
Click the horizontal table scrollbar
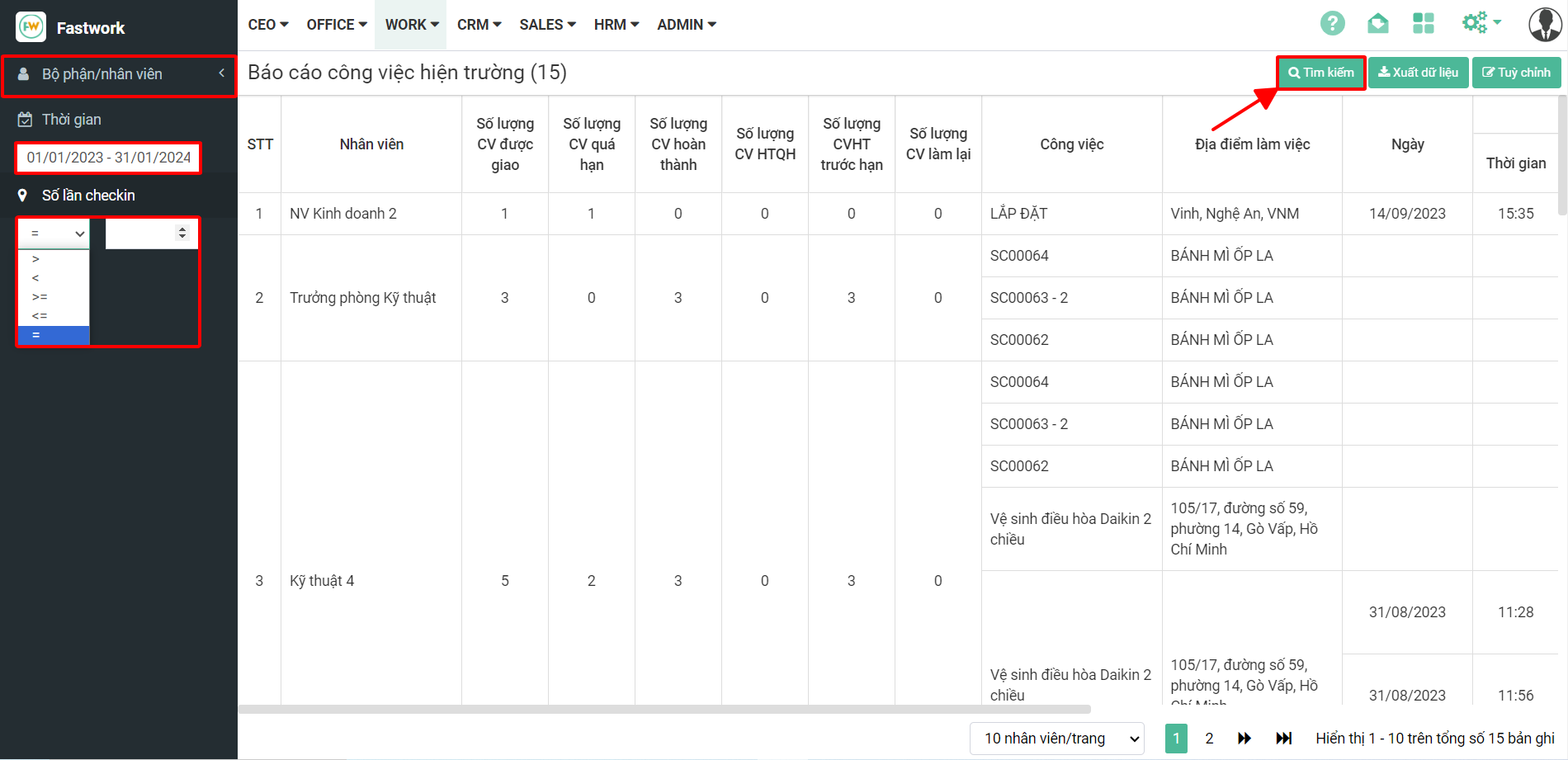664,709
